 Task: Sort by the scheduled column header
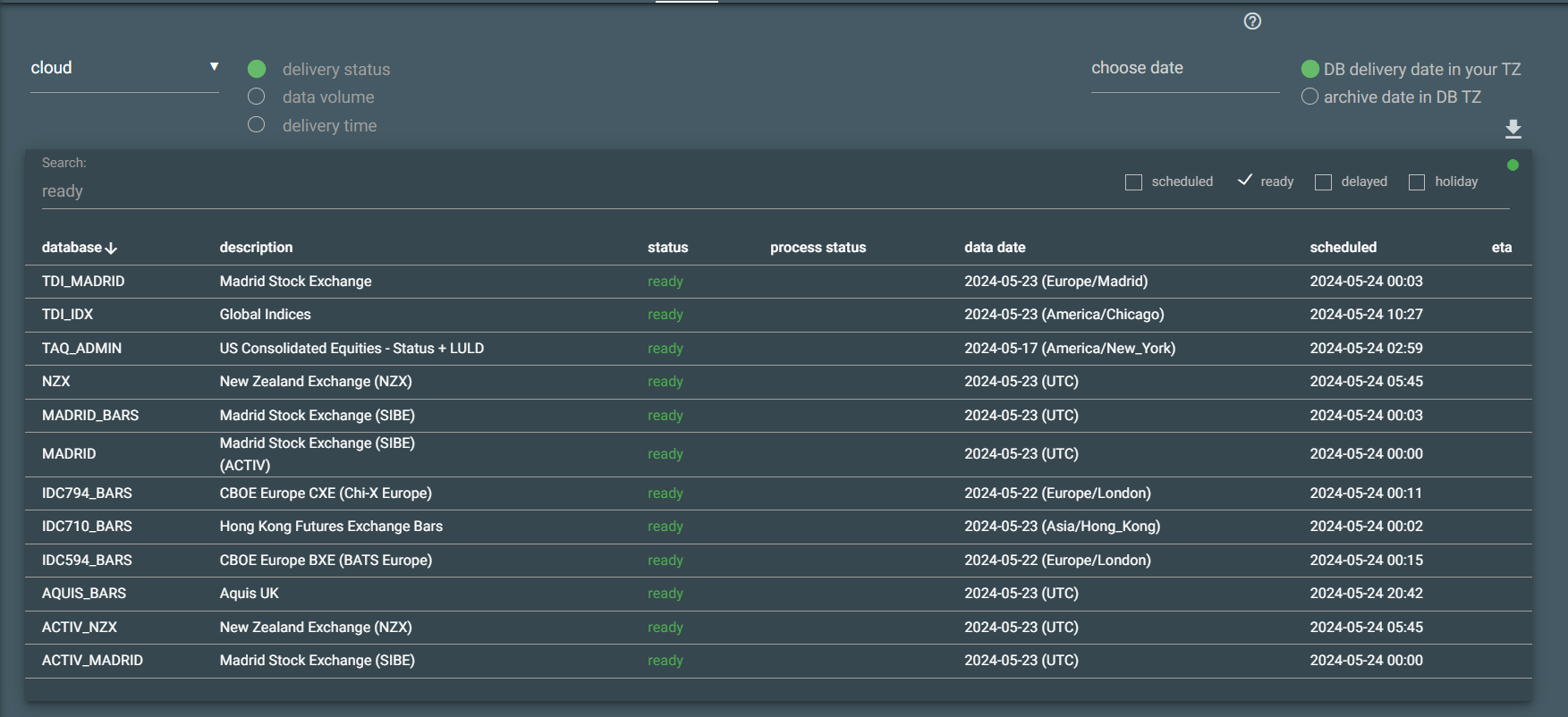[x=1343, y=248]
